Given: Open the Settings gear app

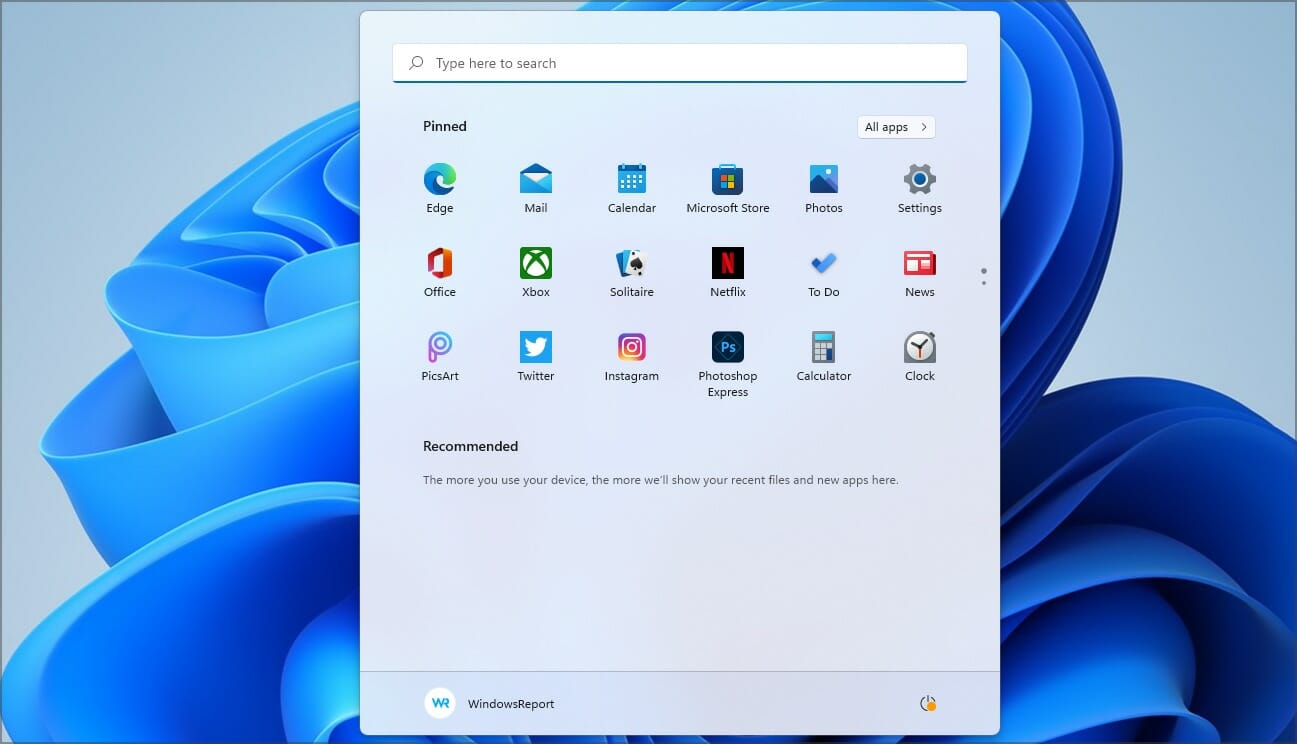Looking at the screenshot, I should pyautogui.click(x=920, y=189).
